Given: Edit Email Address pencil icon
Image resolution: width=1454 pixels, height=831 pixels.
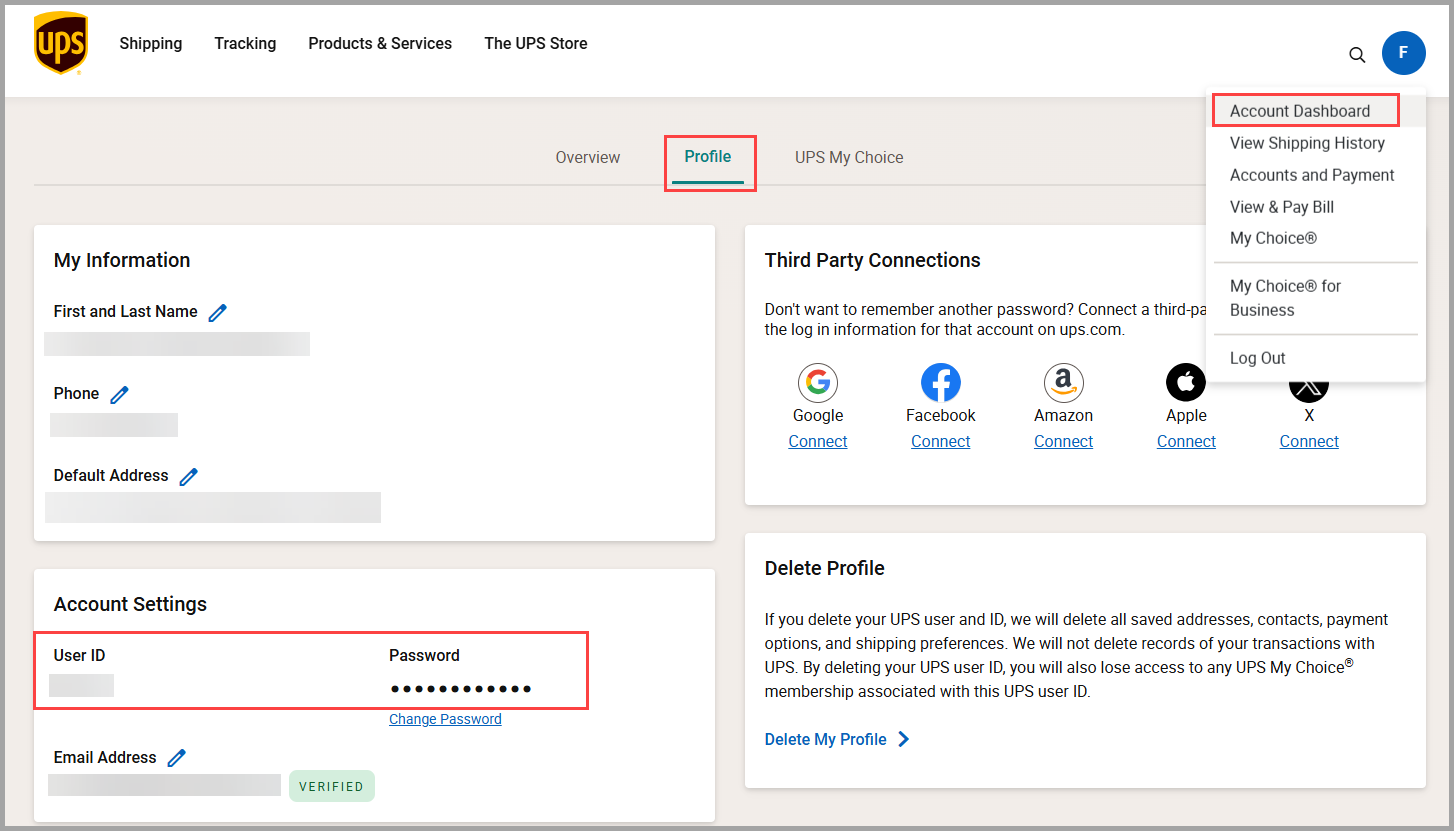Looking at the screenshot, I should pyautogui.click(x=177, y=758).
